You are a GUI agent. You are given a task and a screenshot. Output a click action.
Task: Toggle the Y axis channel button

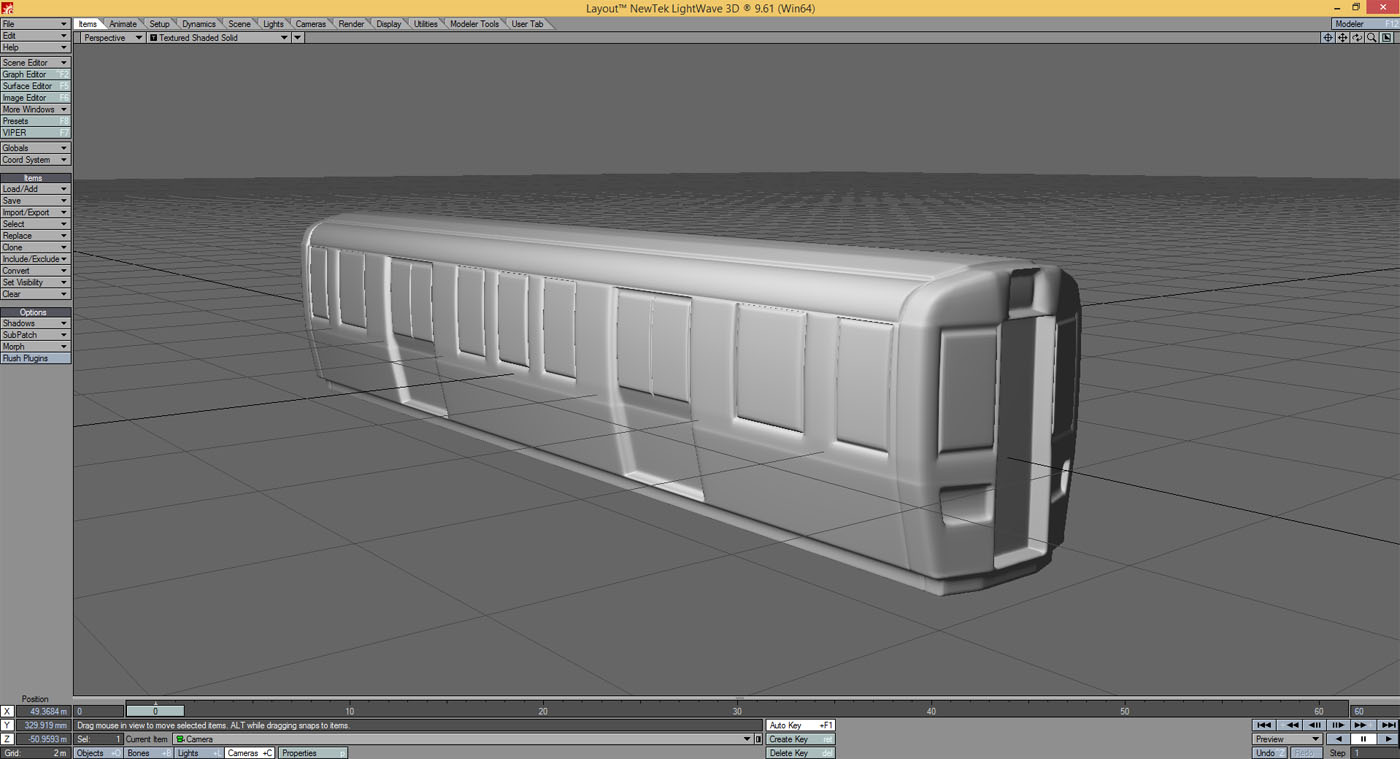(7, 725)
